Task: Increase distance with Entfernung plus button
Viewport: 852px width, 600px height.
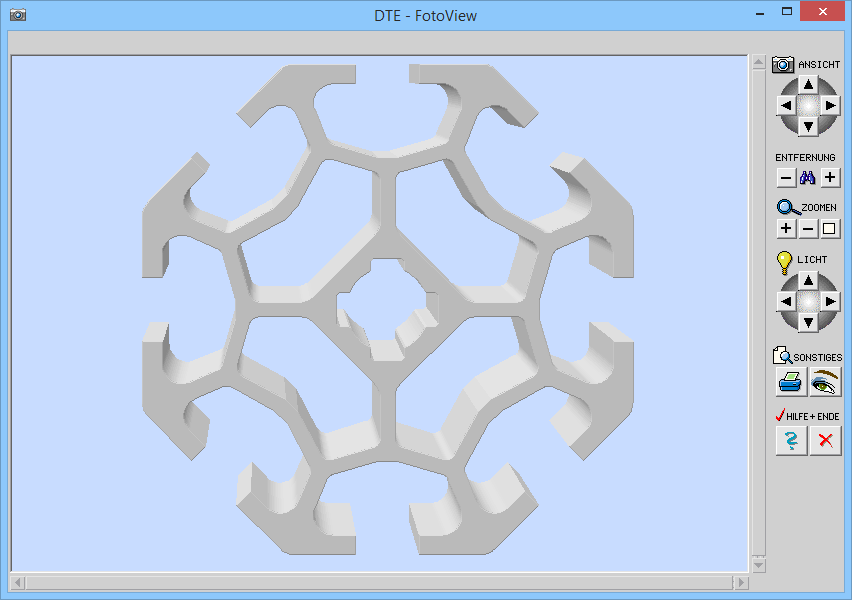Action: point(830,178)
